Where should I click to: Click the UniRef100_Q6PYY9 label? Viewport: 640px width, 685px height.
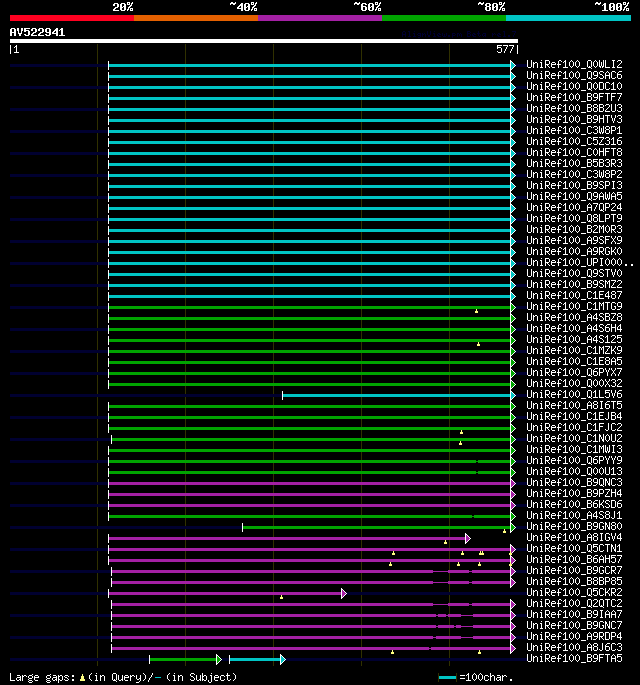[x=574, y=460]
